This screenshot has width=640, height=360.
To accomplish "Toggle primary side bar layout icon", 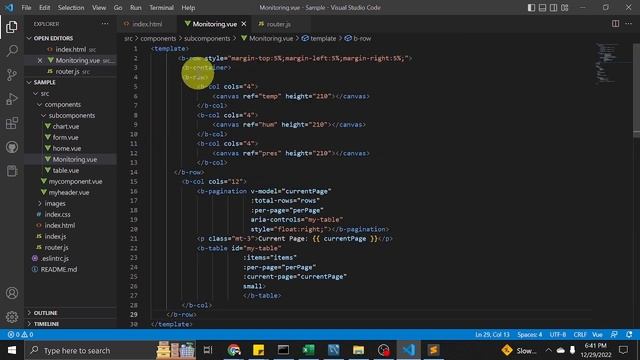I will [x=531, y=7].
